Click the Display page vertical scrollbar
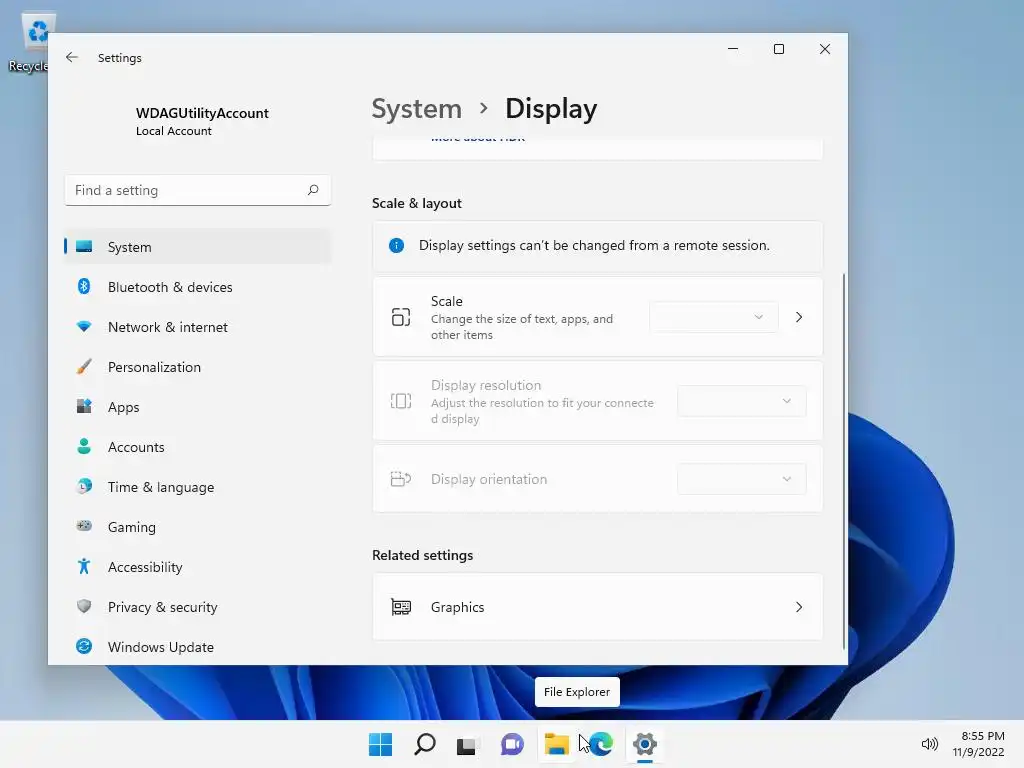 844,461
